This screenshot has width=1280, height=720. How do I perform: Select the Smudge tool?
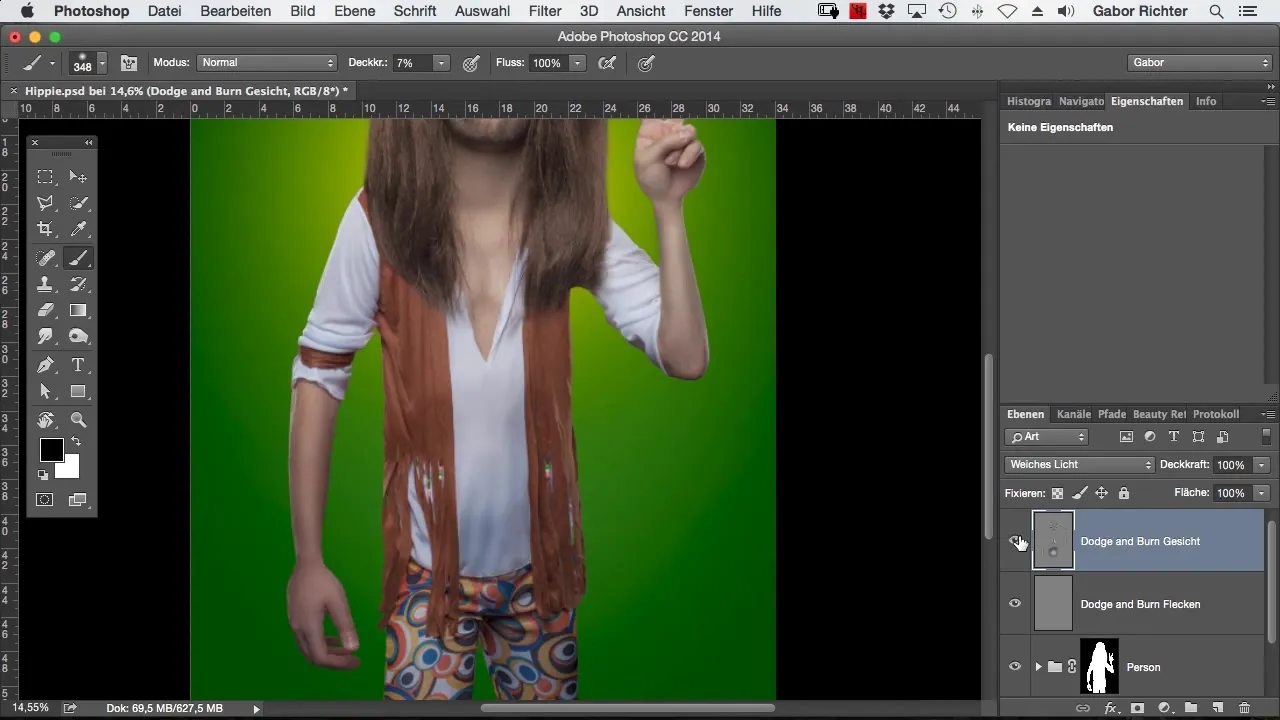(46, 337)
